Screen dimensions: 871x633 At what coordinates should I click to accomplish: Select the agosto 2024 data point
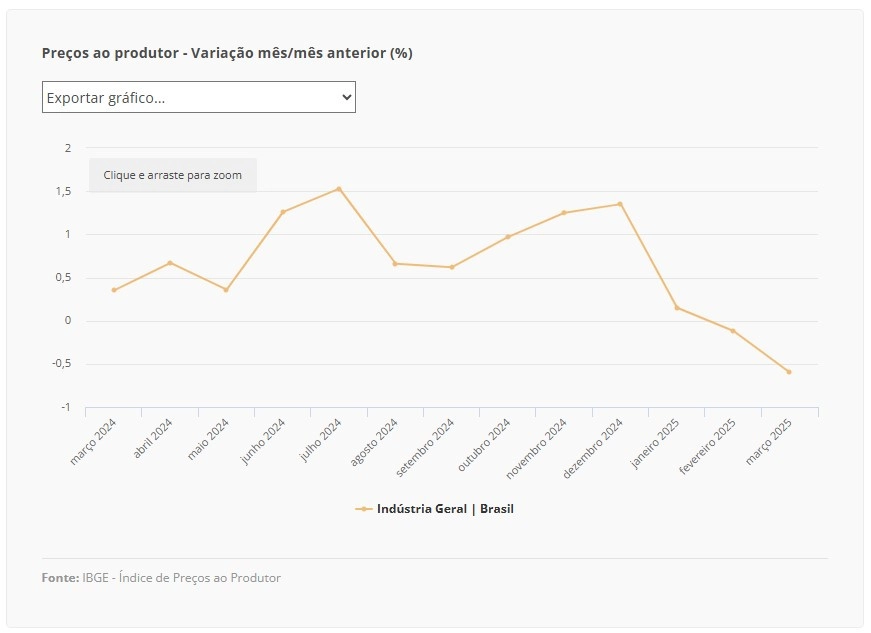point(395,264)
